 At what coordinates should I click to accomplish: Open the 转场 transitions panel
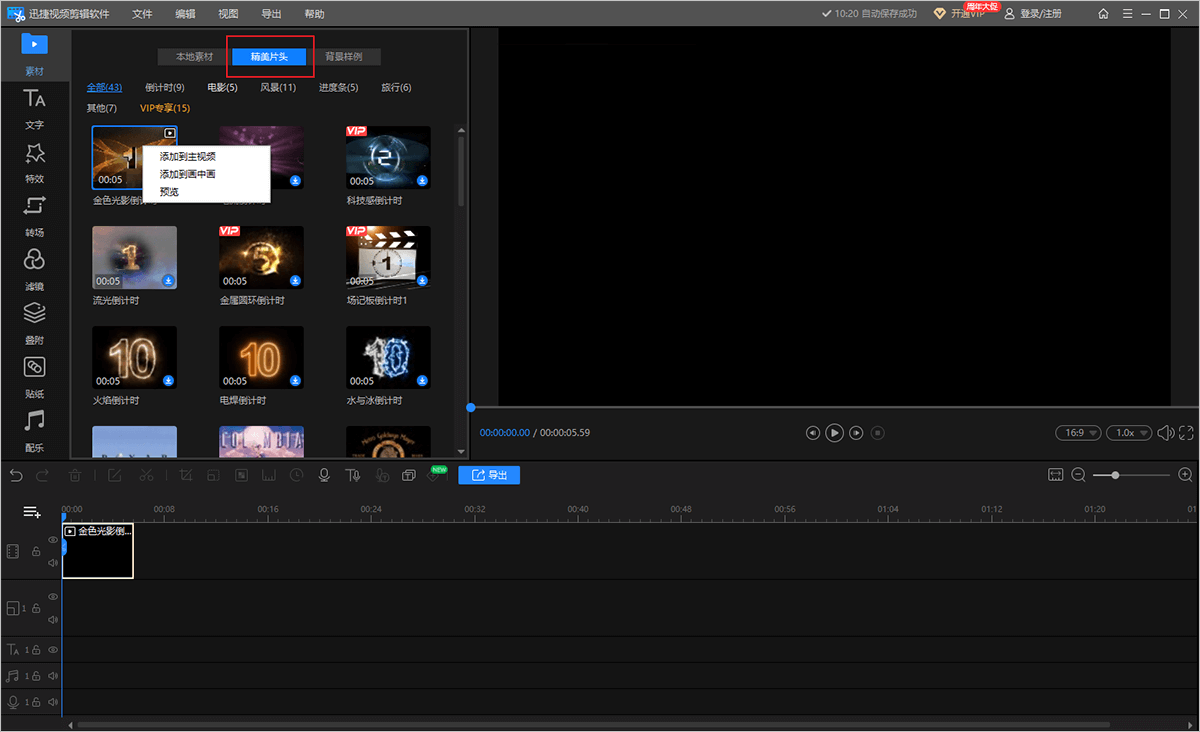[x=34, y=215]
